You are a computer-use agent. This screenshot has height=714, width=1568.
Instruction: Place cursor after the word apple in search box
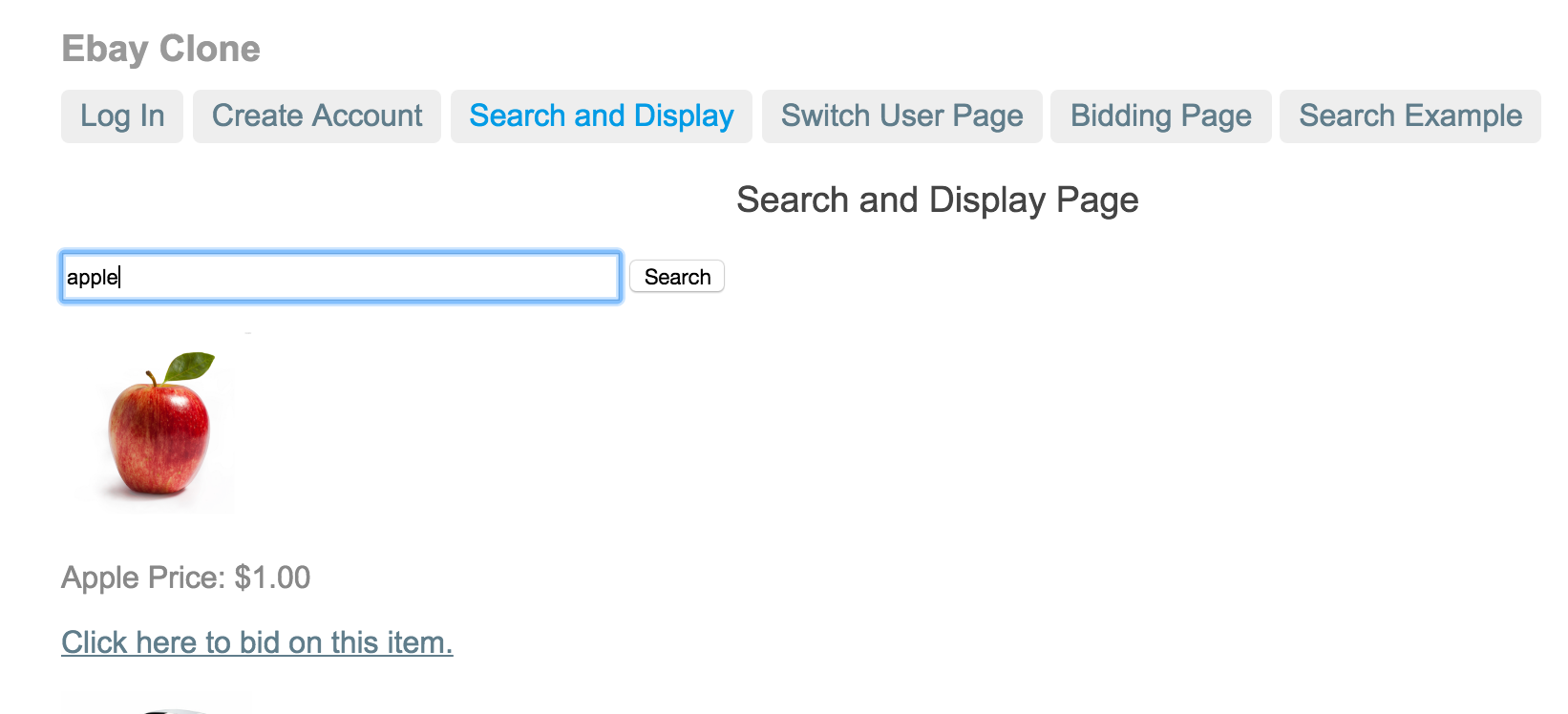[x=121, y=277]
